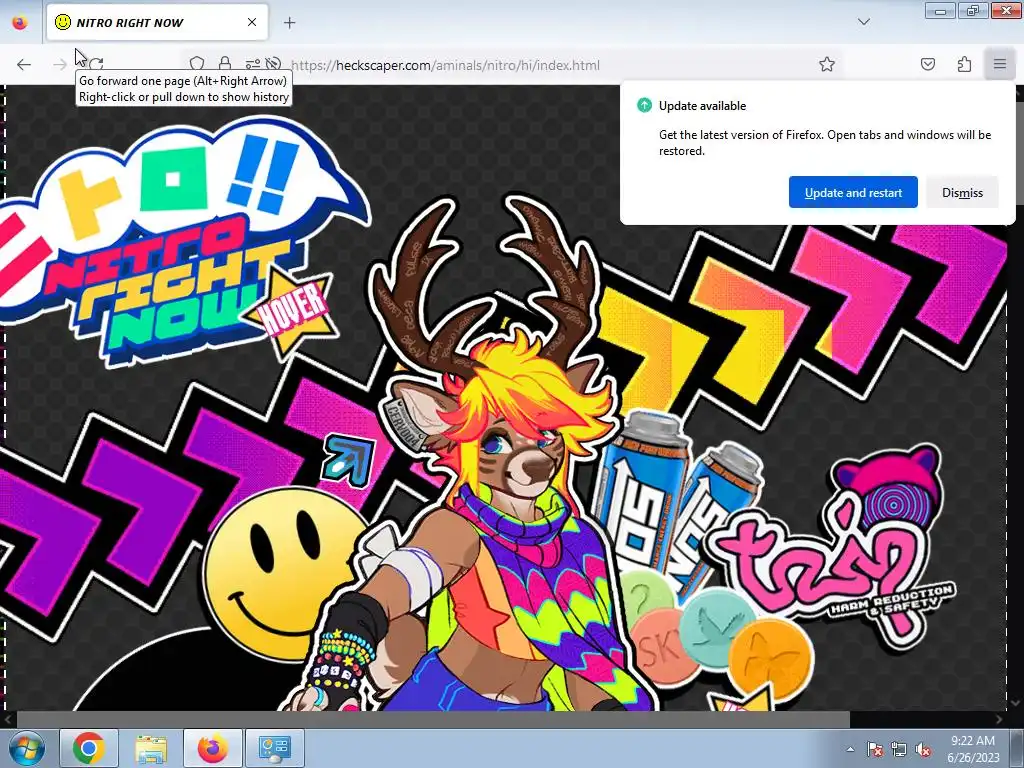Open Windows Explorer from taskbar
Viewport: 1024px width, 768px height.
coord(151,748)
